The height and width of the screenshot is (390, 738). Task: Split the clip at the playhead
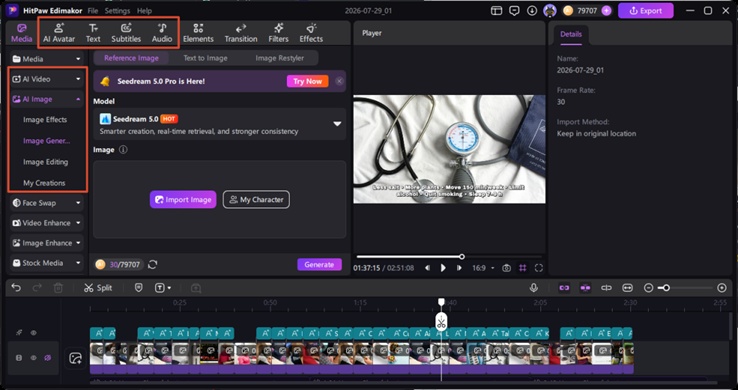98,288
